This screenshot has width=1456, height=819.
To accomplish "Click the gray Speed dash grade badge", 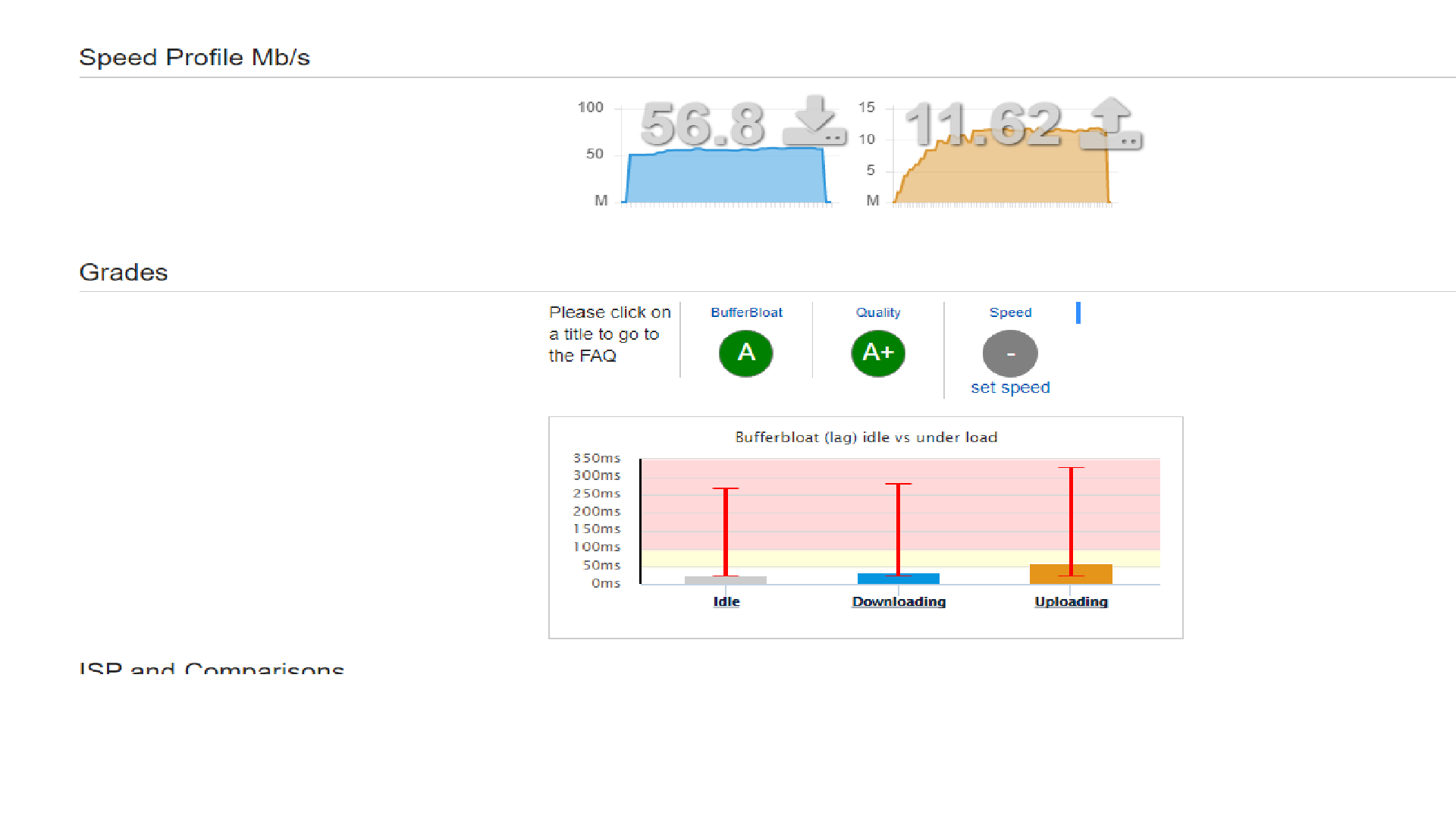I will click(1009, 354).
